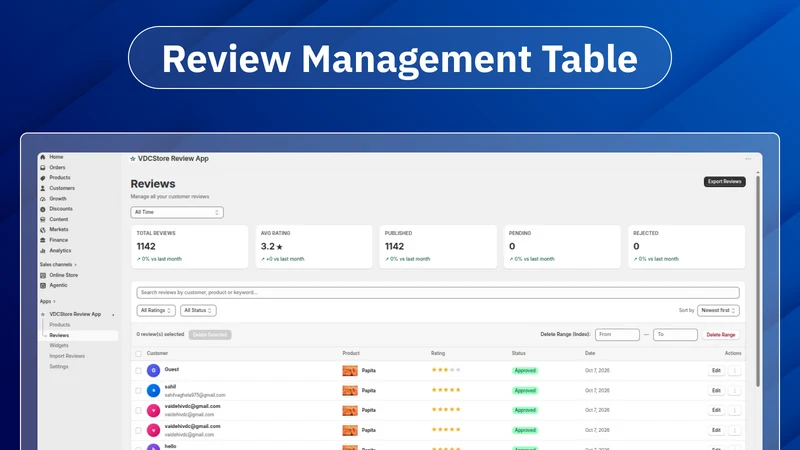Click the Rejected stat card
The height and width of the screenshot is (450, 800).
click(686, 246)
